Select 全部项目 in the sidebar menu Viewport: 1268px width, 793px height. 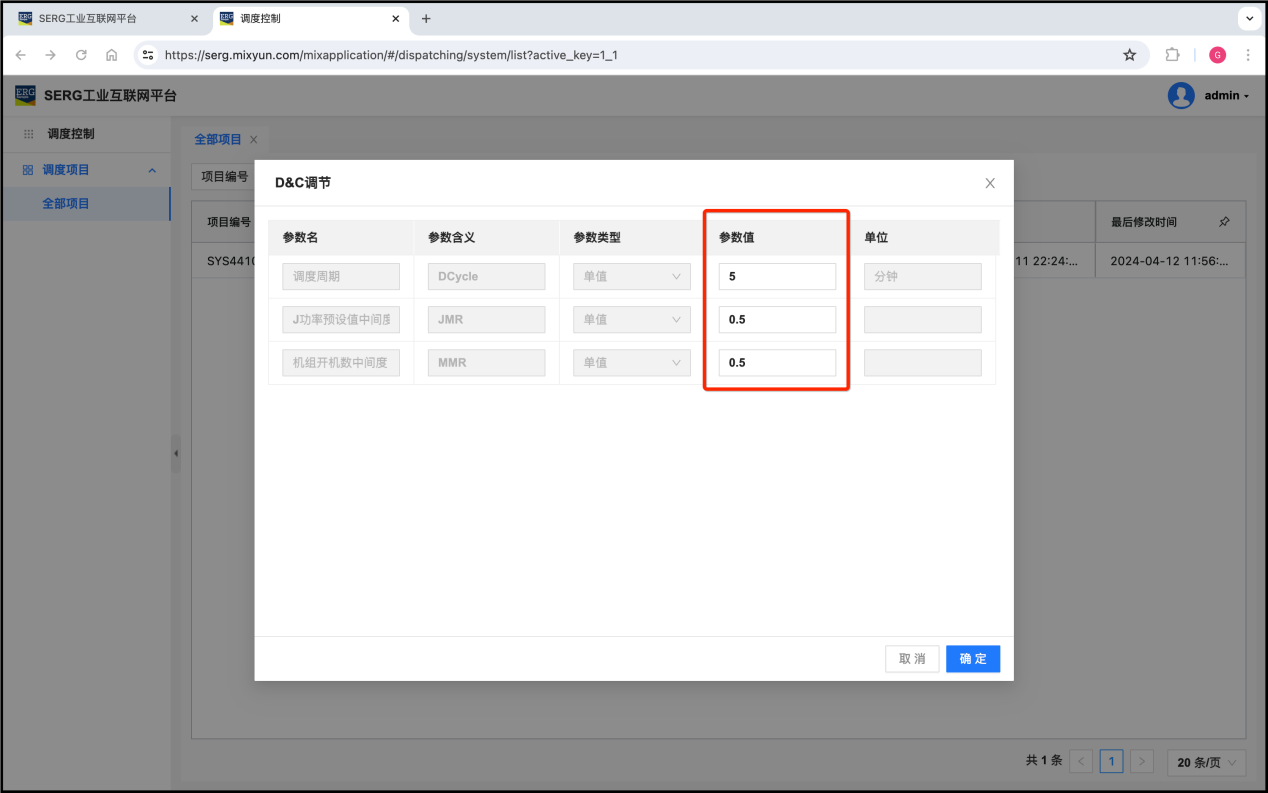coord(66,204)
